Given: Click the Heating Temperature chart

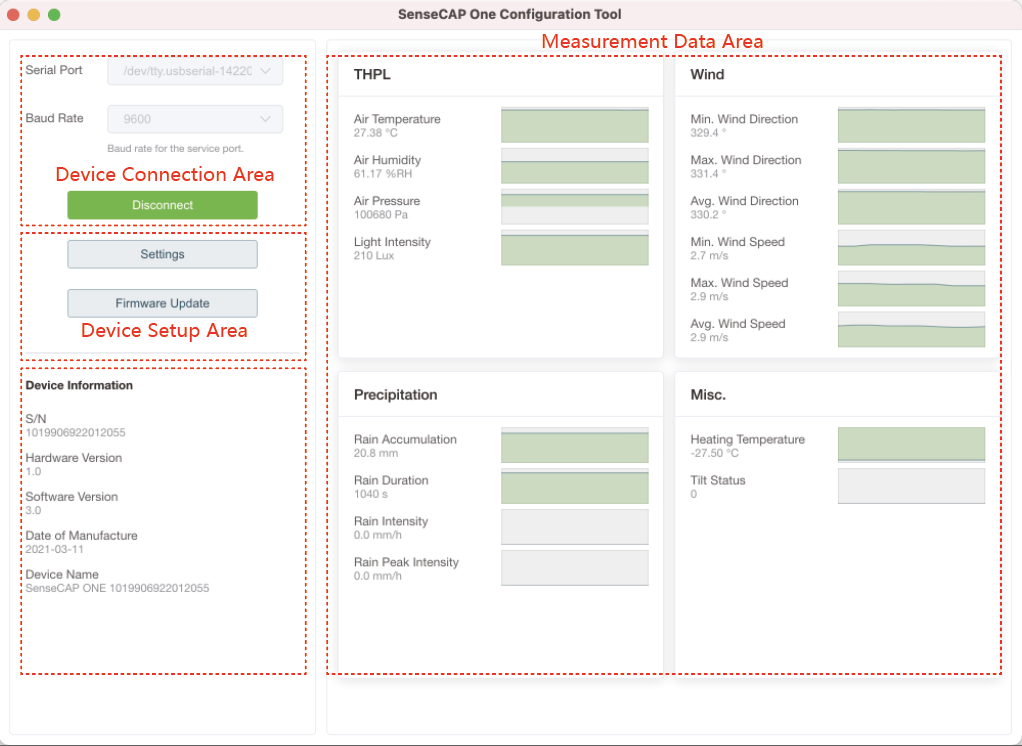Looking at the screenshot, I should point(911,446).
